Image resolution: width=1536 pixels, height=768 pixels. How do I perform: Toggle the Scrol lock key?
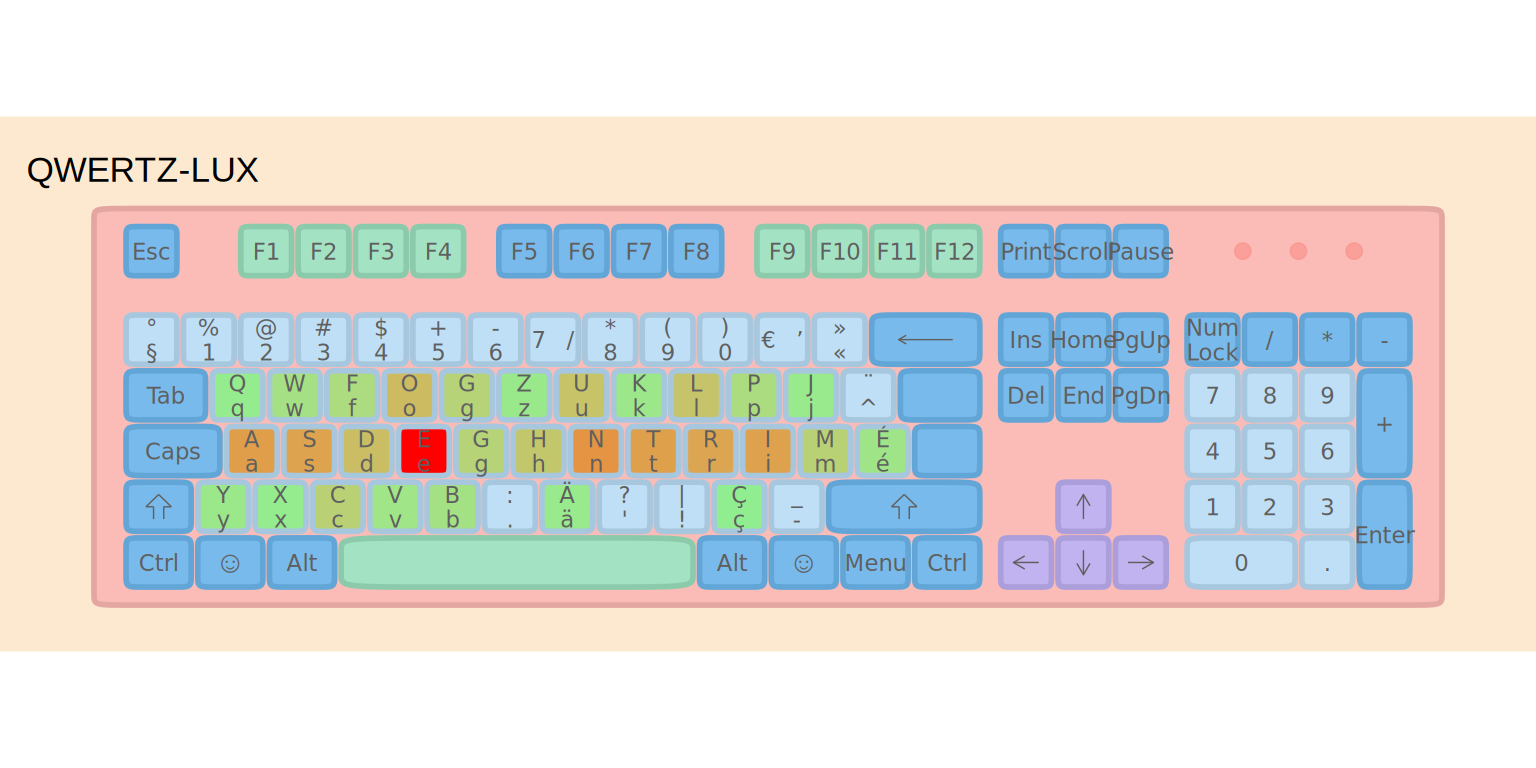click(x=1083, y=251)
